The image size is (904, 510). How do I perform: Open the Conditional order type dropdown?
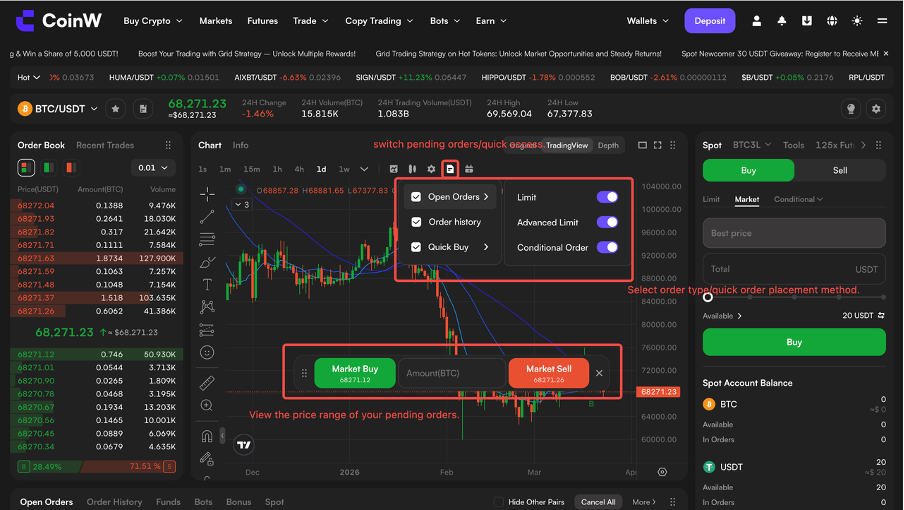click(798, 199)
